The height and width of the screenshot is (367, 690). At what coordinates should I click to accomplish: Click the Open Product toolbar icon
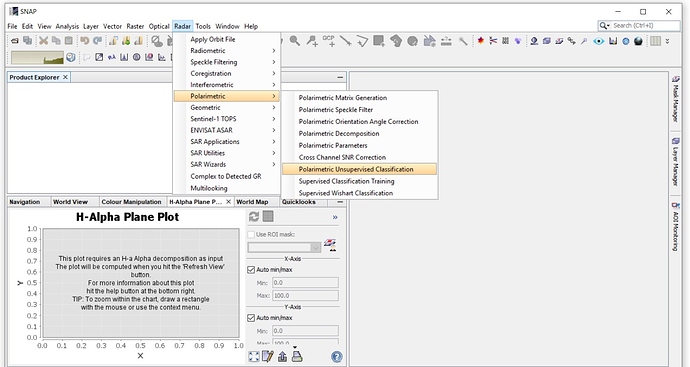15,41
